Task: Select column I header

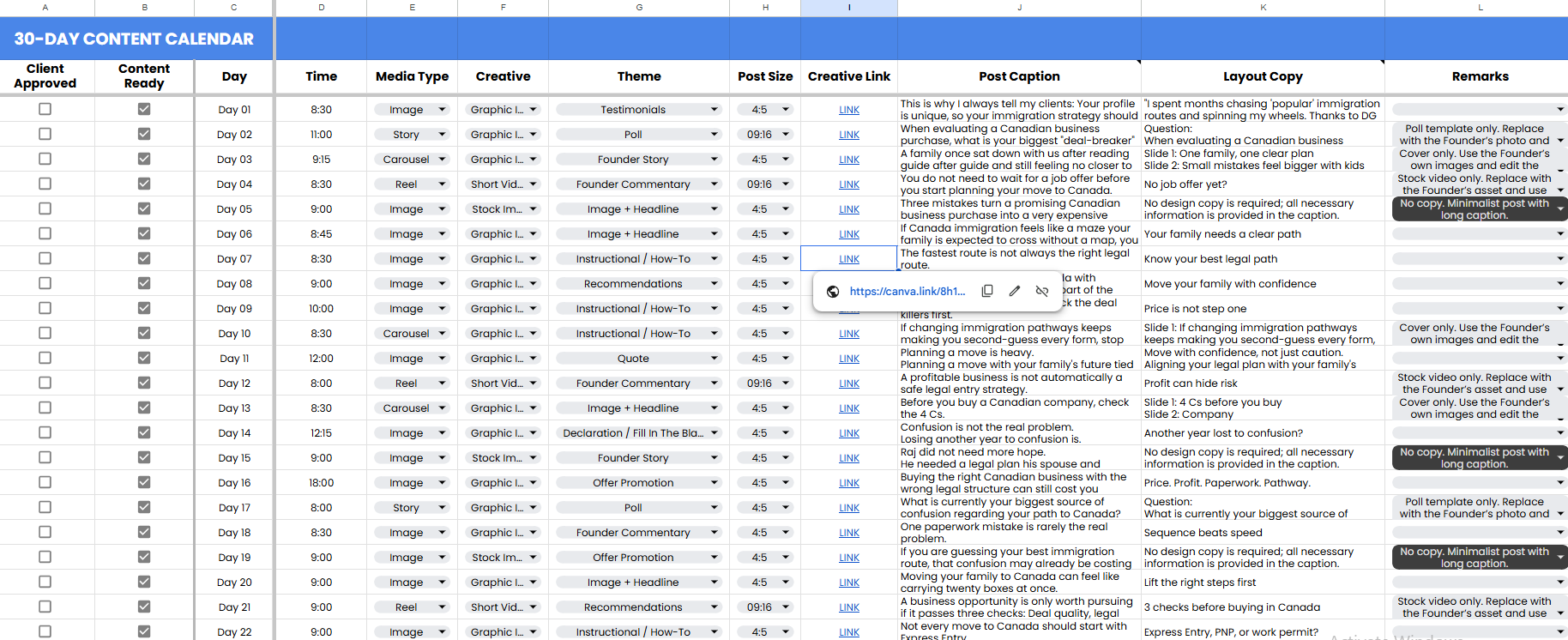Action: click(849, 8)
